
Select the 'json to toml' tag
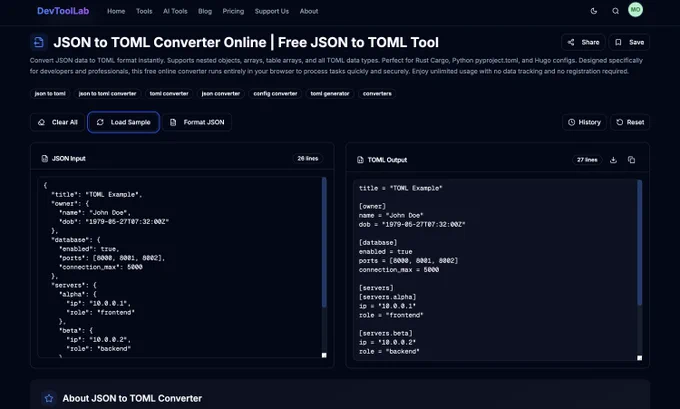pyautogui.click(x=50, y=93)
